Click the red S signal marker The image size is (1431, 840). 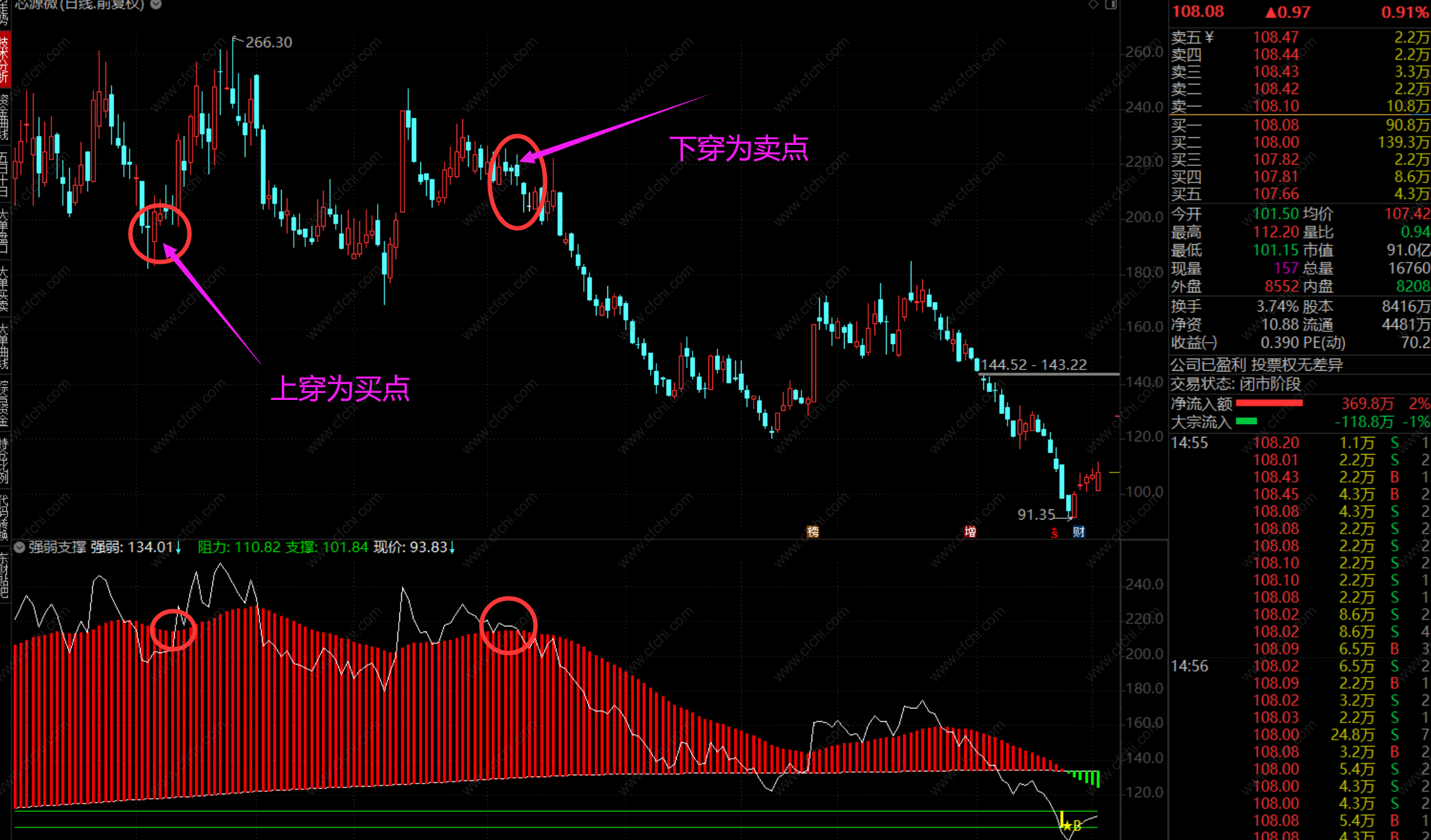1054,533
